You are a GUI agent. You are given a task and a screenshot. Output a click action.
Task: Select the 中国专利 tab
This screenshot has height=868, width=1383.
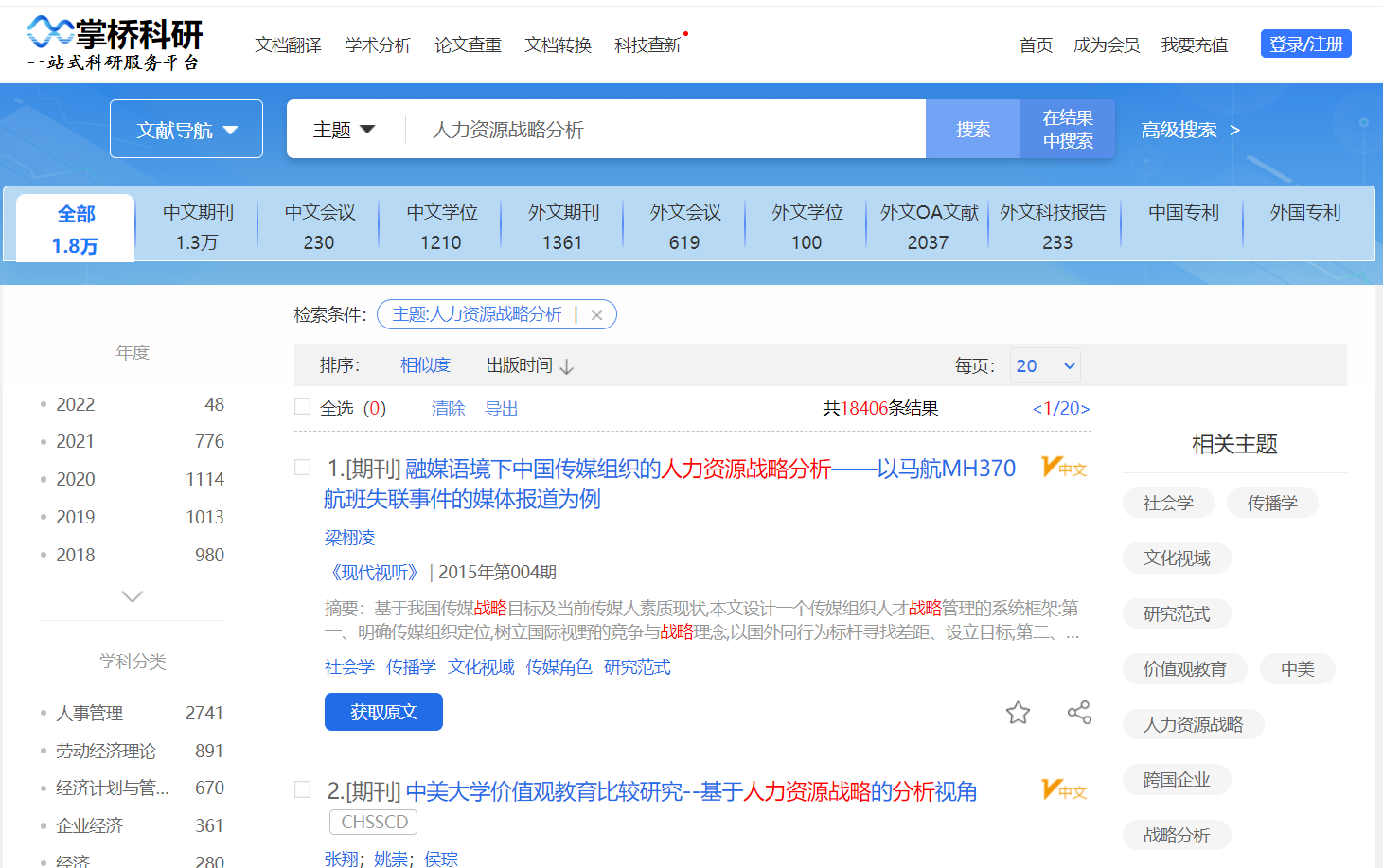pyautogui.click(x=1183, y=213)
